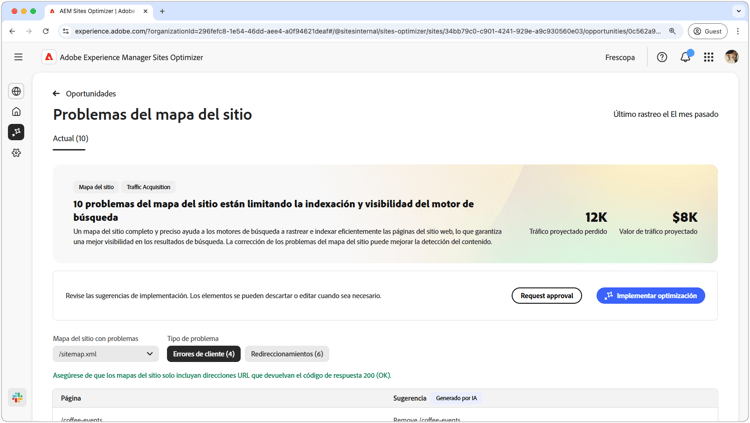The image size is (750, 423).
Task: Filter by Errores de cliente (4)
Action: coord(204,354)
